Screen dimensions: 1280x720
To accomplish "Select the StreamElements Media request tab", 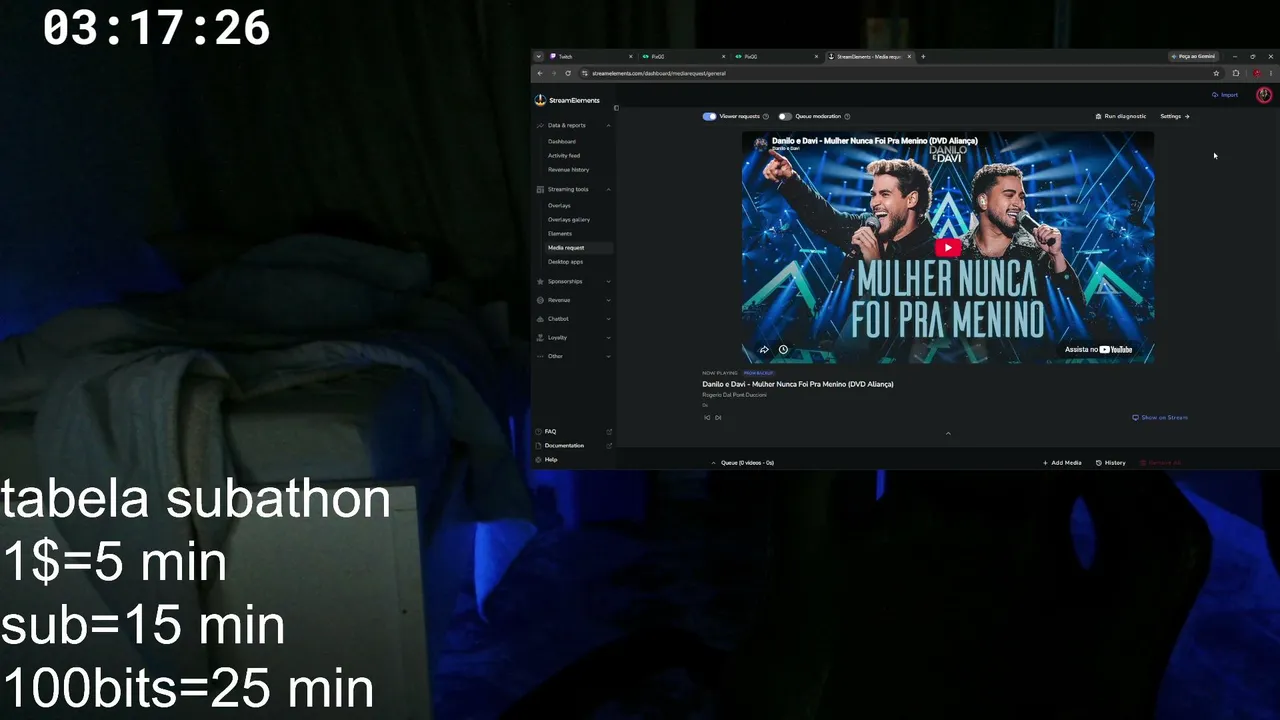I will click(x=869, y=56).
